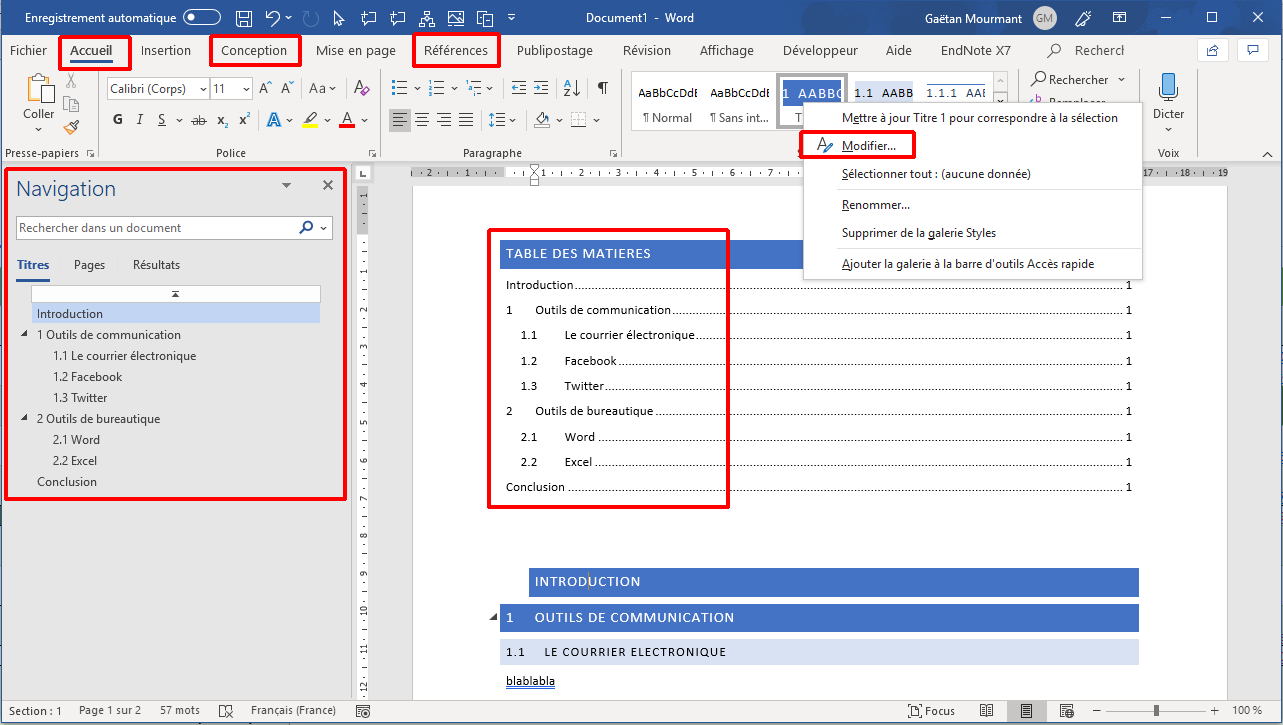Close the Navigation pane
1283x725 pixels.
[327, 185]
